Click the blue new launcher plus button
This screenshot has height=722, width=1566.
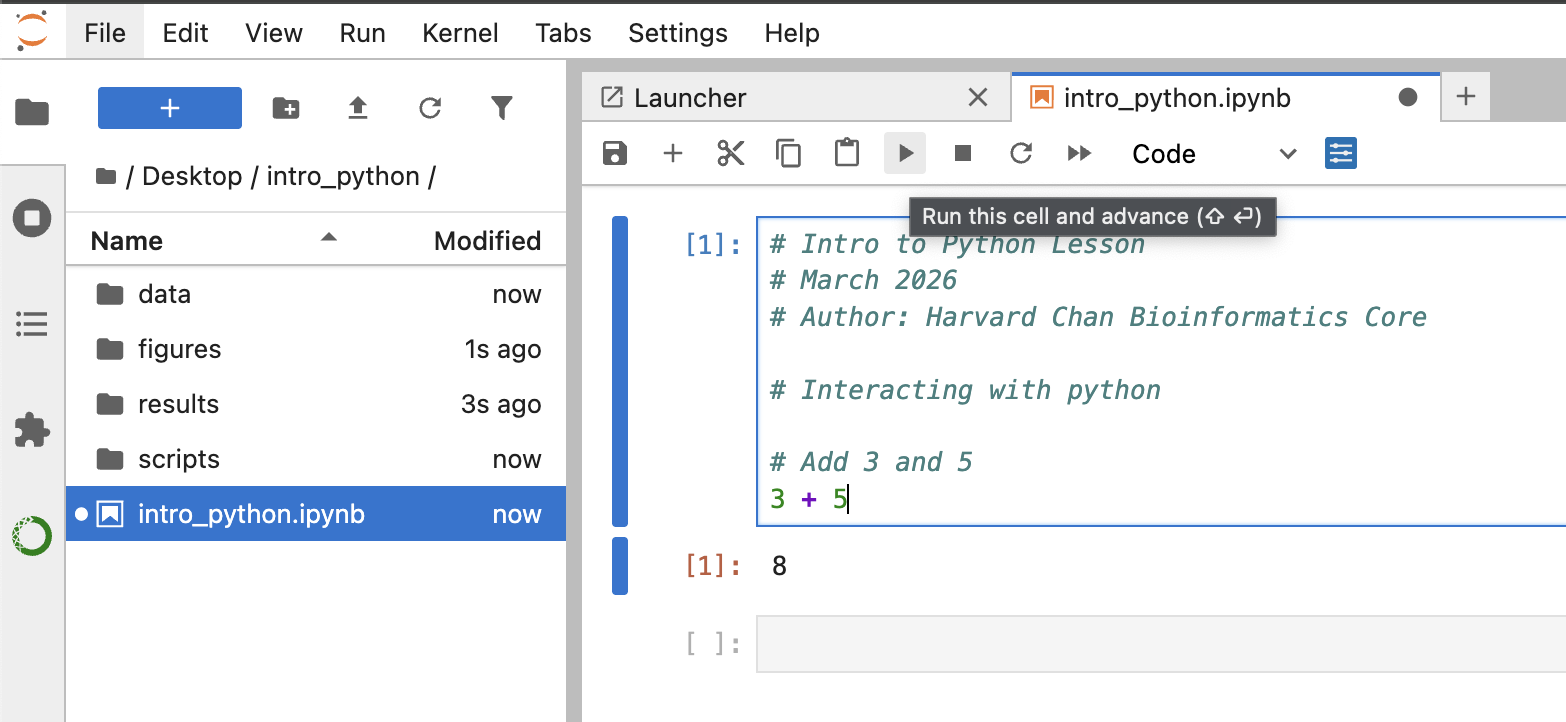click(170, 108)
